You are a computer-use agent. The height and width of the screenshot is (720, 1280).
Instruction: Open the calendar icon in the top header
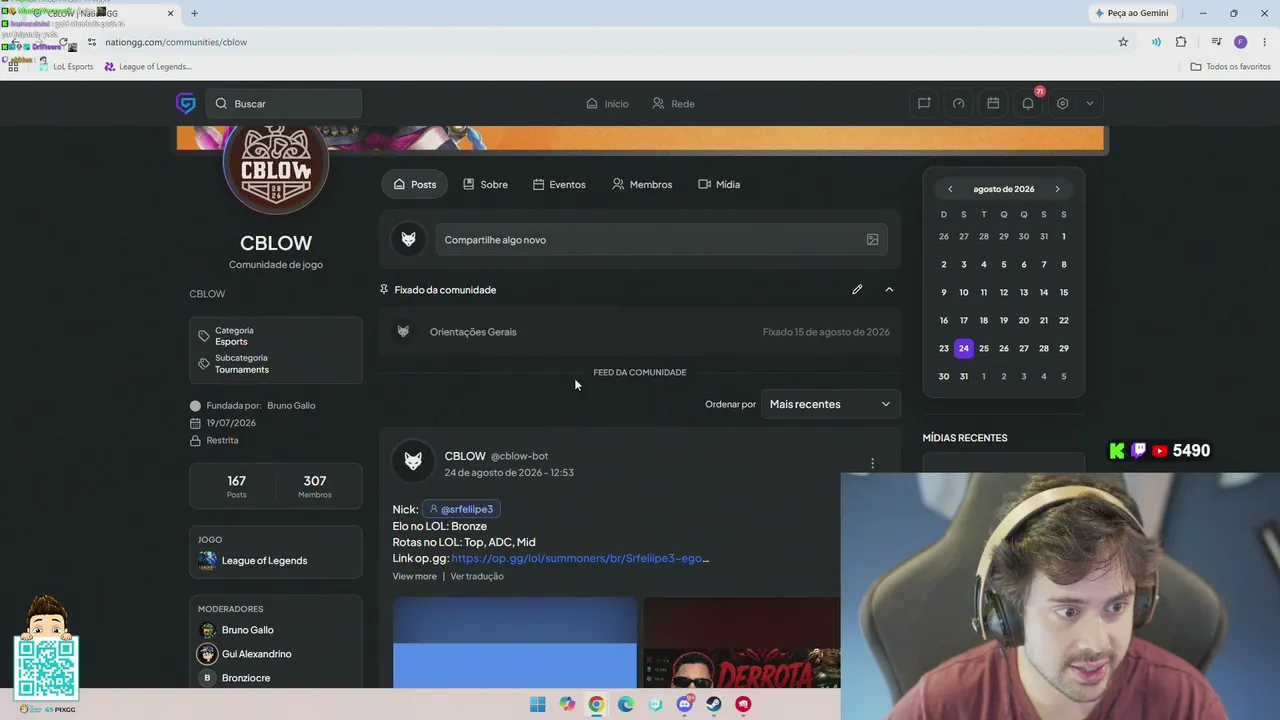coord(993,103)
